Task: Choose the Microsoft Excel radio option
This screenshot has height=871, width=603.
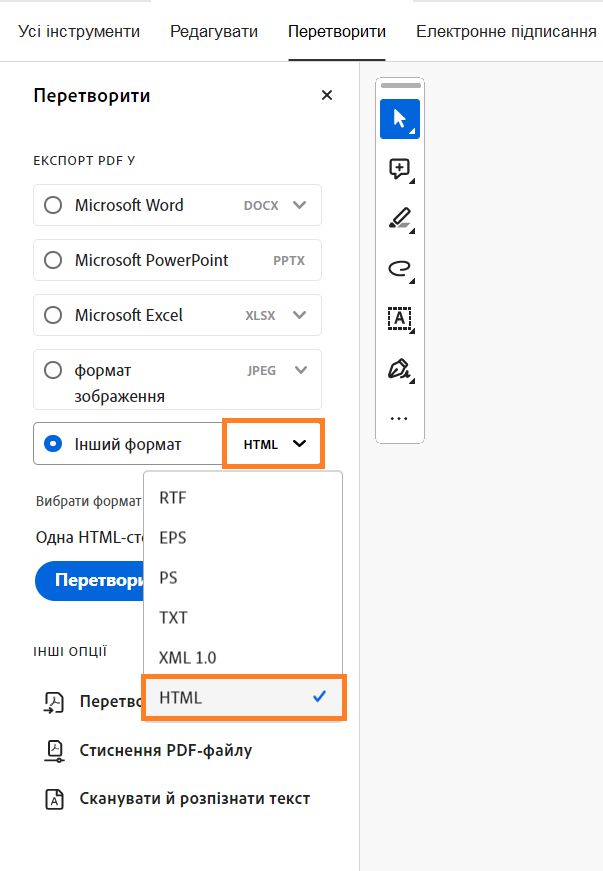Action: pos(53,315)
